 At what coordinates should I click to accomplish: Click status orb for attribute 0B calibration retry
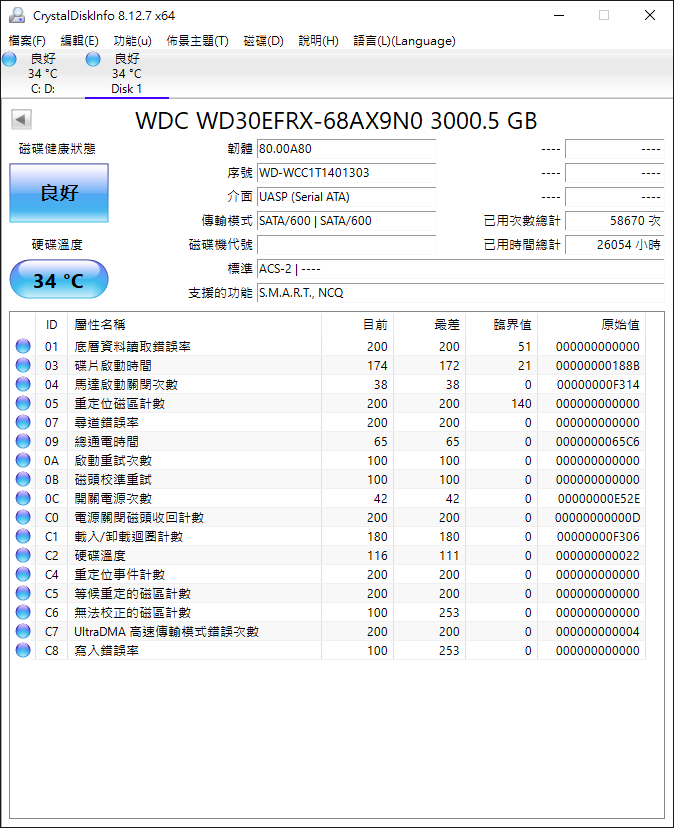[23, 479]
